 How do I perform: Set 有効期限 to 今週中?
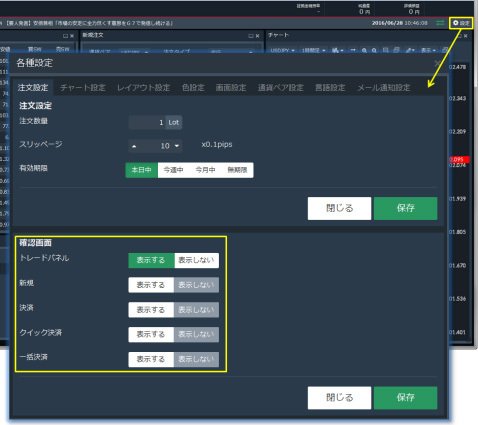point(173,170)
